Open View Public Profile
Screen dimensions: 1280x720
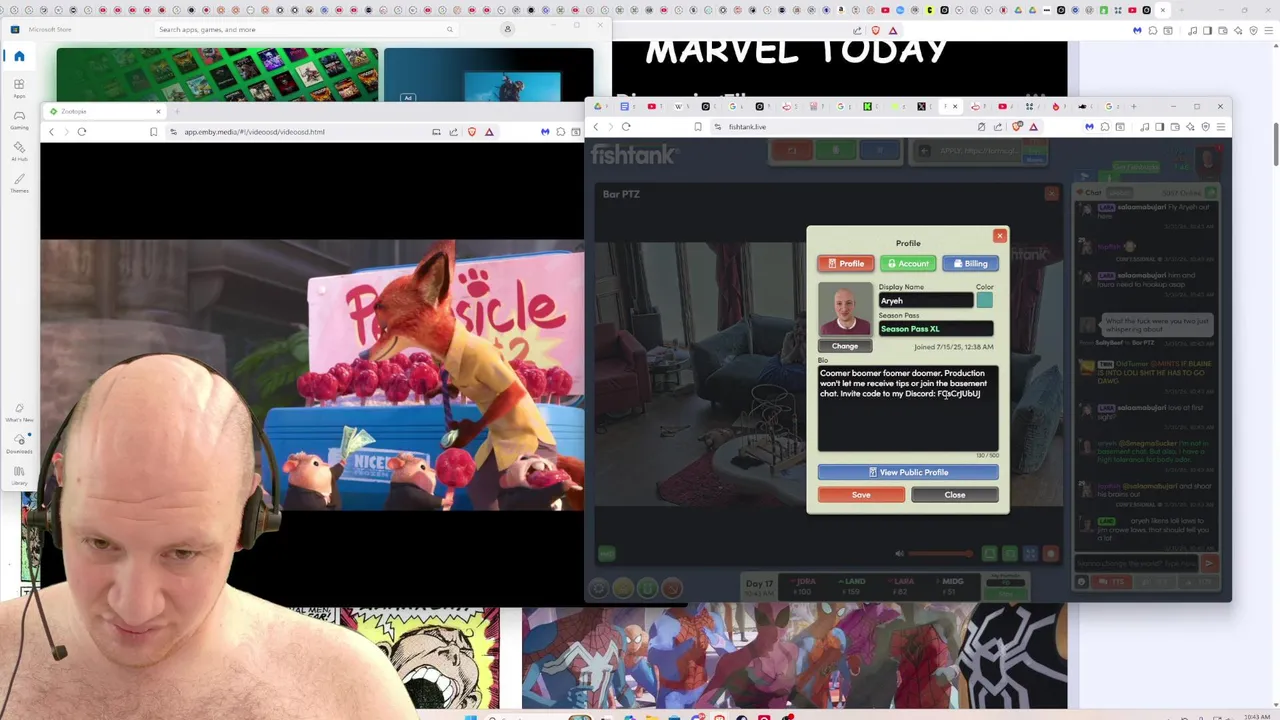[x=908, y=472]
